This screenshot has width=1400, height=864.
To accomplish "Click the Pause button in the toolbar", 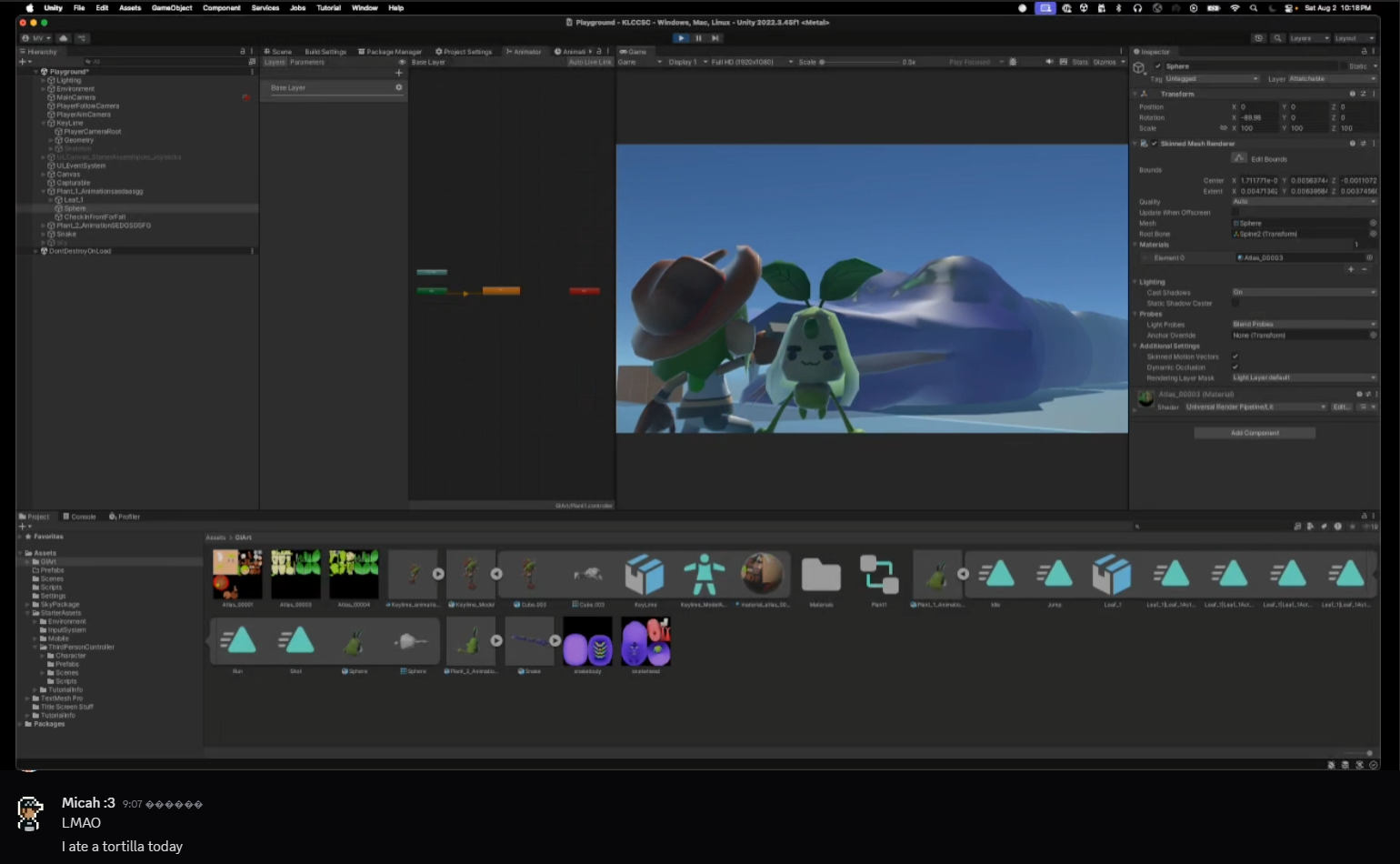I will 698,38.
